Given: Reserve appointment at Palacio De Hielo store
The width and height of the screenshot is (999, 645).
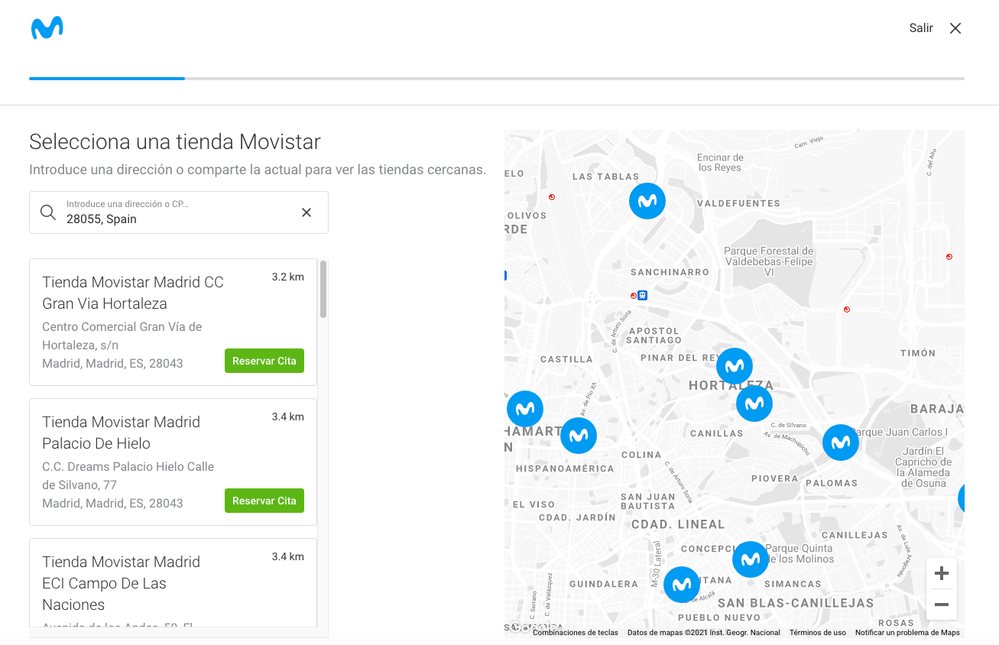Looking at the screenshot, I should pyautogui.click(x=264, y=501).
